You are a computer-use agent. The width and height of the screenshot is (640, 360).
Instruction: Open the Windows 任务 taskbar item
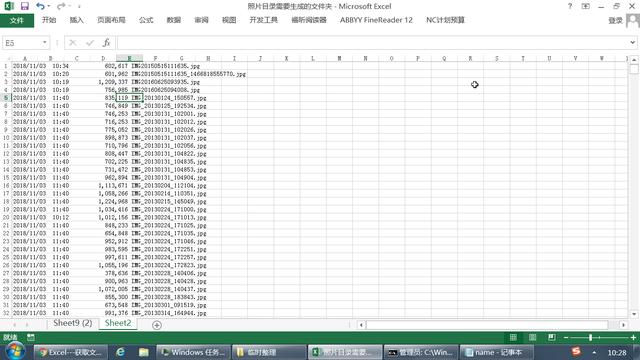193,352
